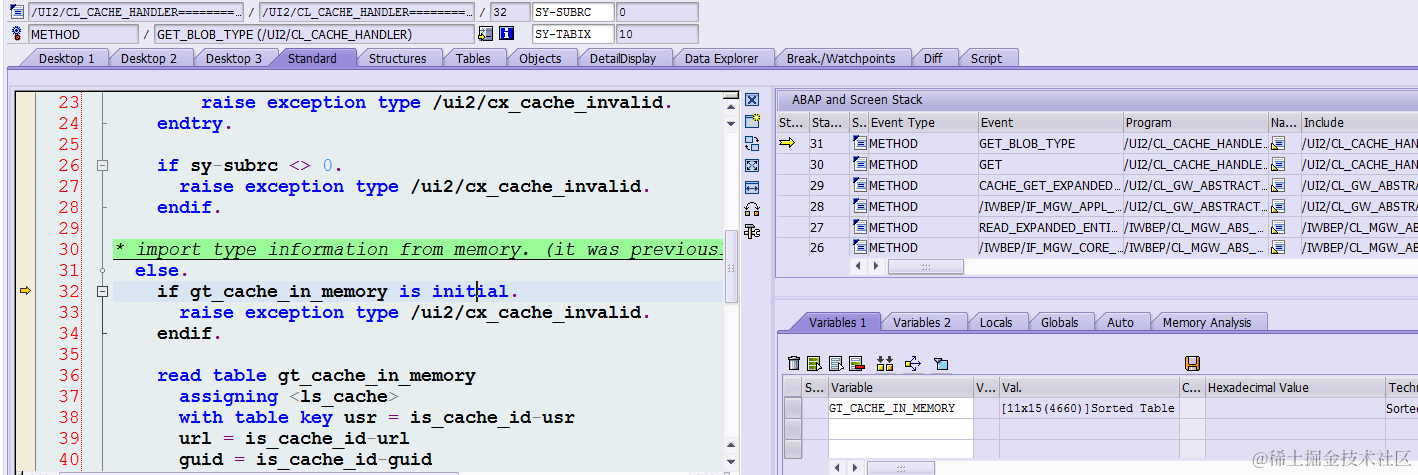
Task: Click the Variable column header
Action: (900, 387)
